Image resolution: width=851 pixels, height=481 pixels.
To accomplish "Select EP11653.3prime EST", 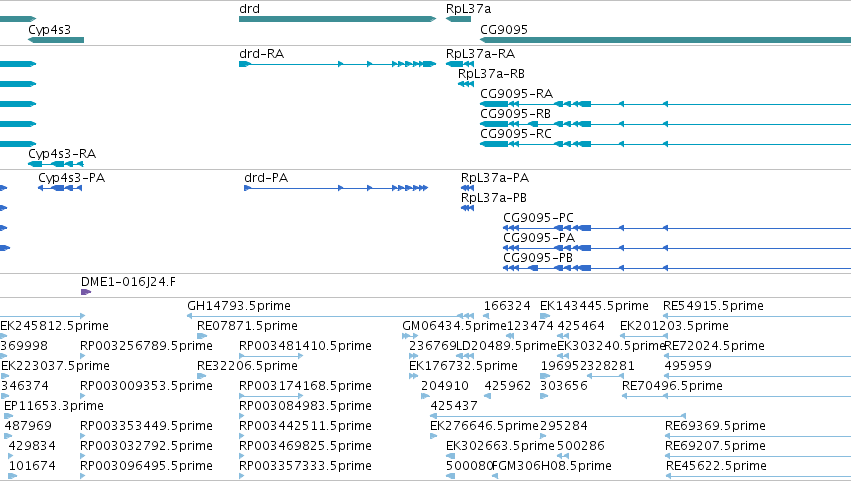I will pyautogui.click(x=8, y=416).
